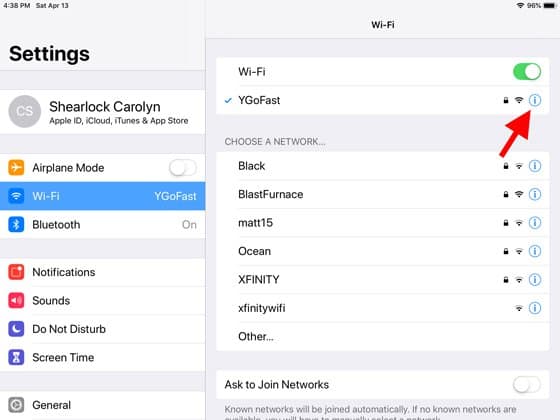The width and height of the screenshot is (560, 420).
Task: Enable the Airplane Mode switch
Action: pos(183,168)
